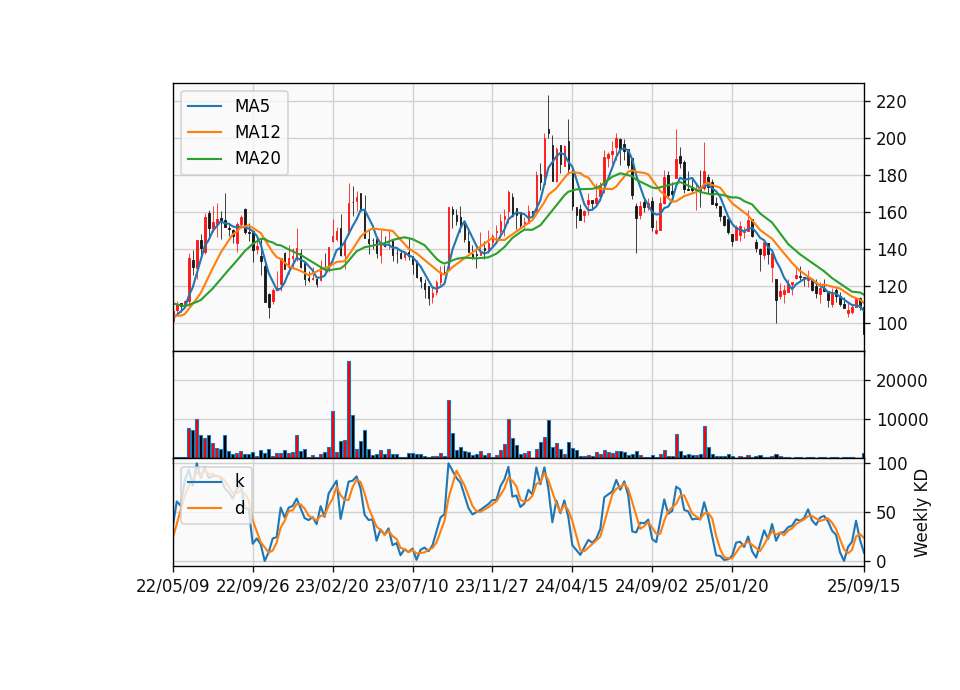The image size is (960, 690).
Task: Click the 180 price axis label
Action: (891, 176)
